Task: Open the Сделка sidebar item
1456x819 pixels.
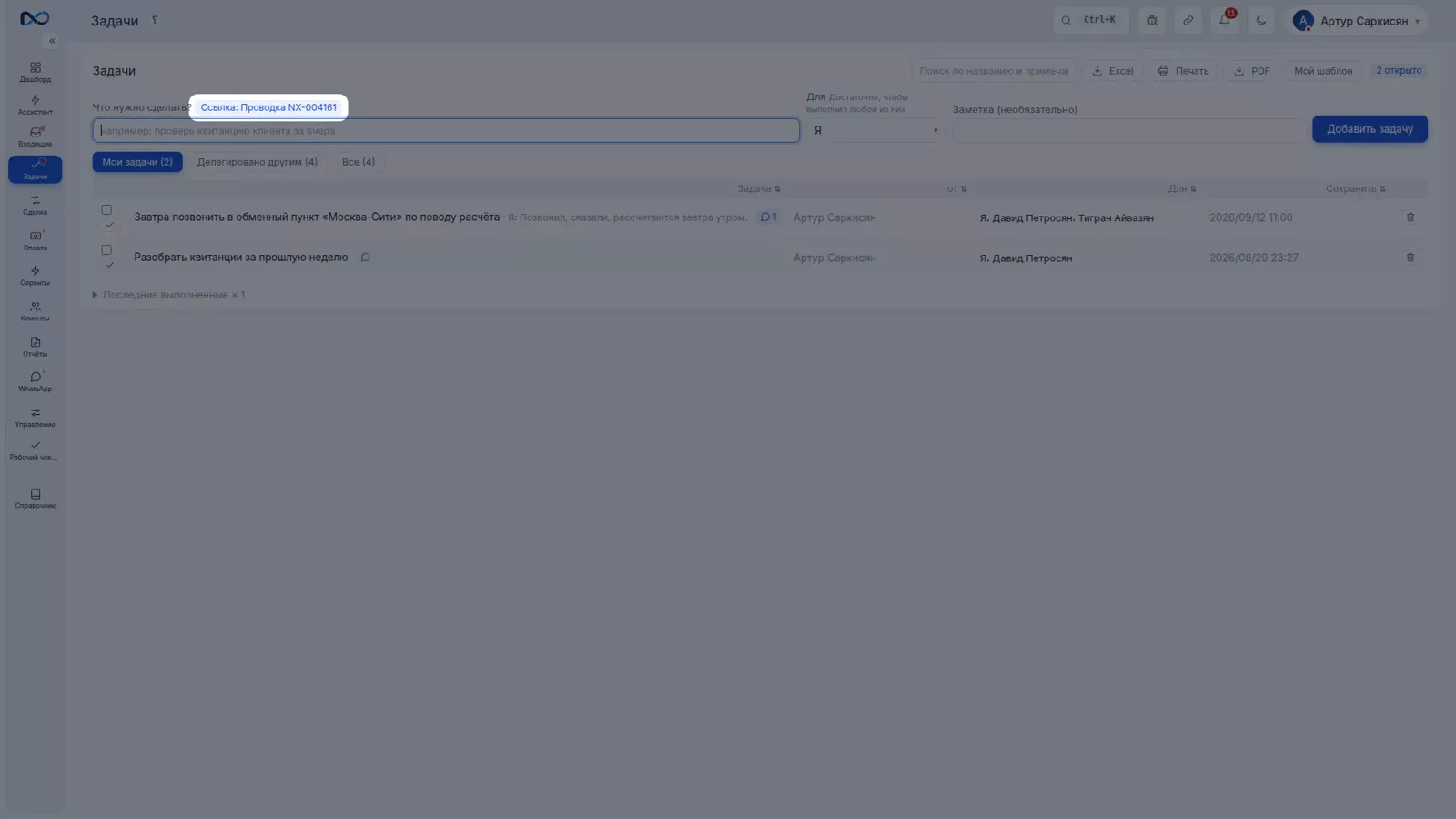Action: 35,205
